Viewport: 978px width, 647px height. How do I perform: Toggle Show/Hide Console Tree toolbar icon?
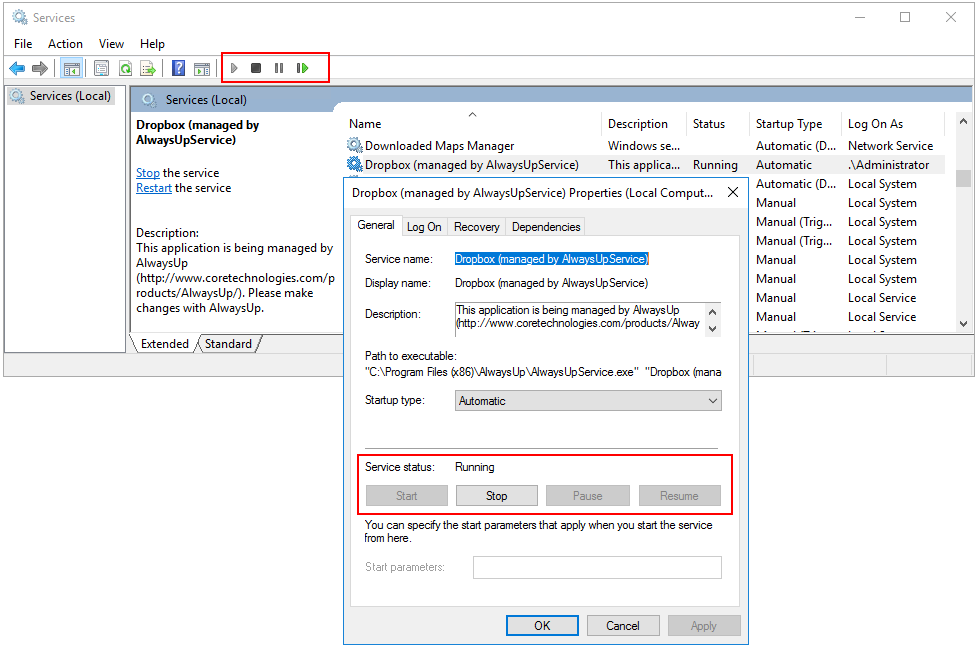click(72, 68)
